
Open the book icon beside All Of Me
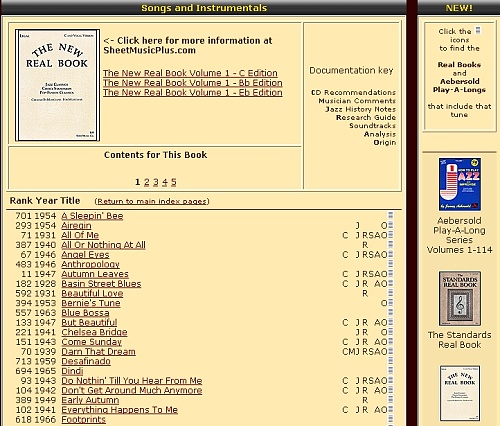coord(391,235)
